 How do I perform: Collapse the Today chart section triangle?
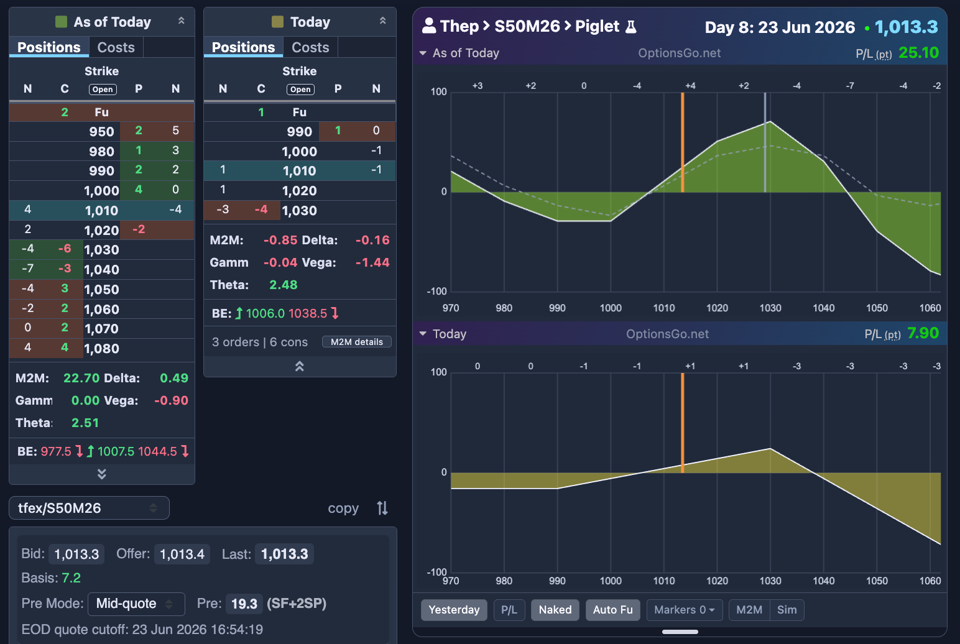click(x=422, y=334)
